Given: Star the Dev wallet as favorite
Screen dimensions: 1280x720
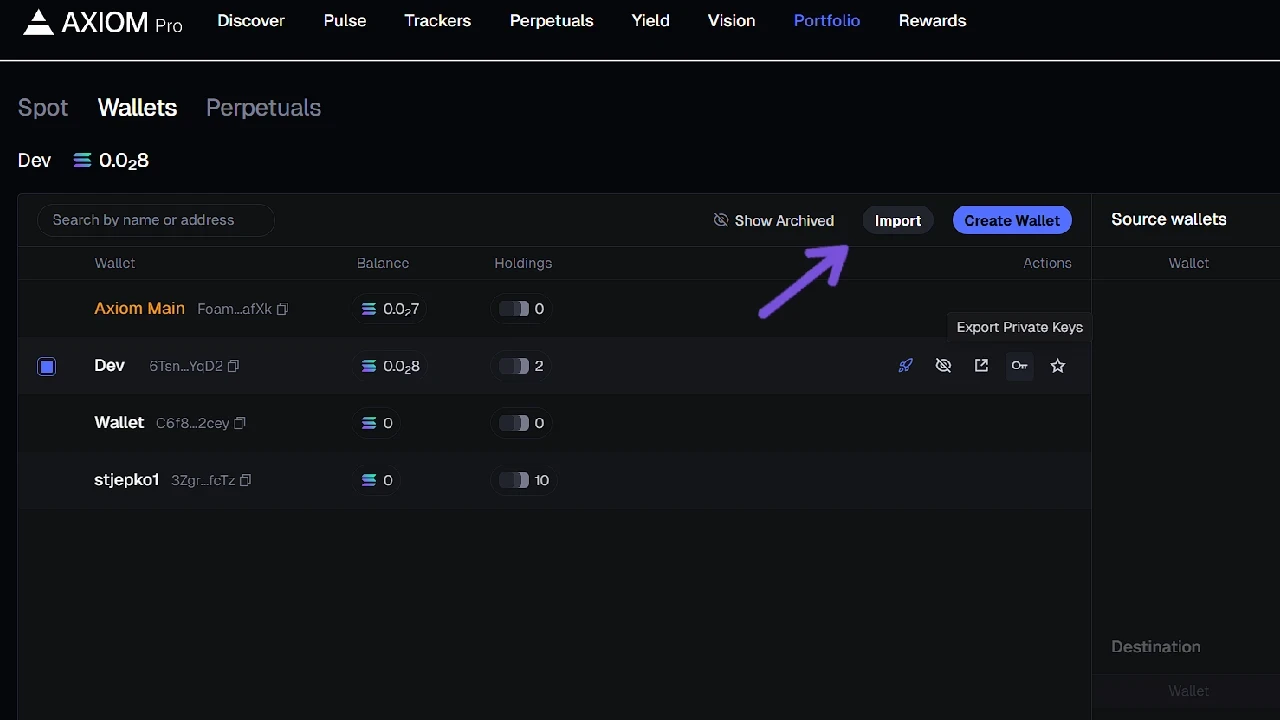Looking at the screenshot, I should pyautogui.click(x=1057, y=366).
